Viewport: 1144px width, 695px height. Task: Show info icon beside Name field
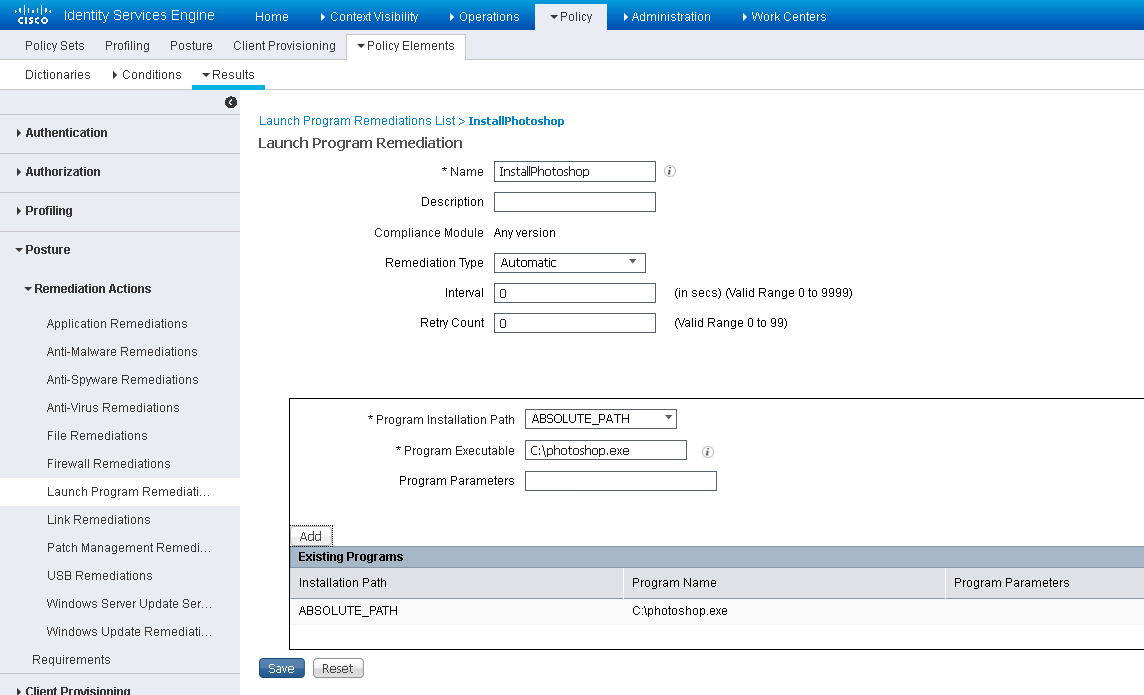coord(670,171)
